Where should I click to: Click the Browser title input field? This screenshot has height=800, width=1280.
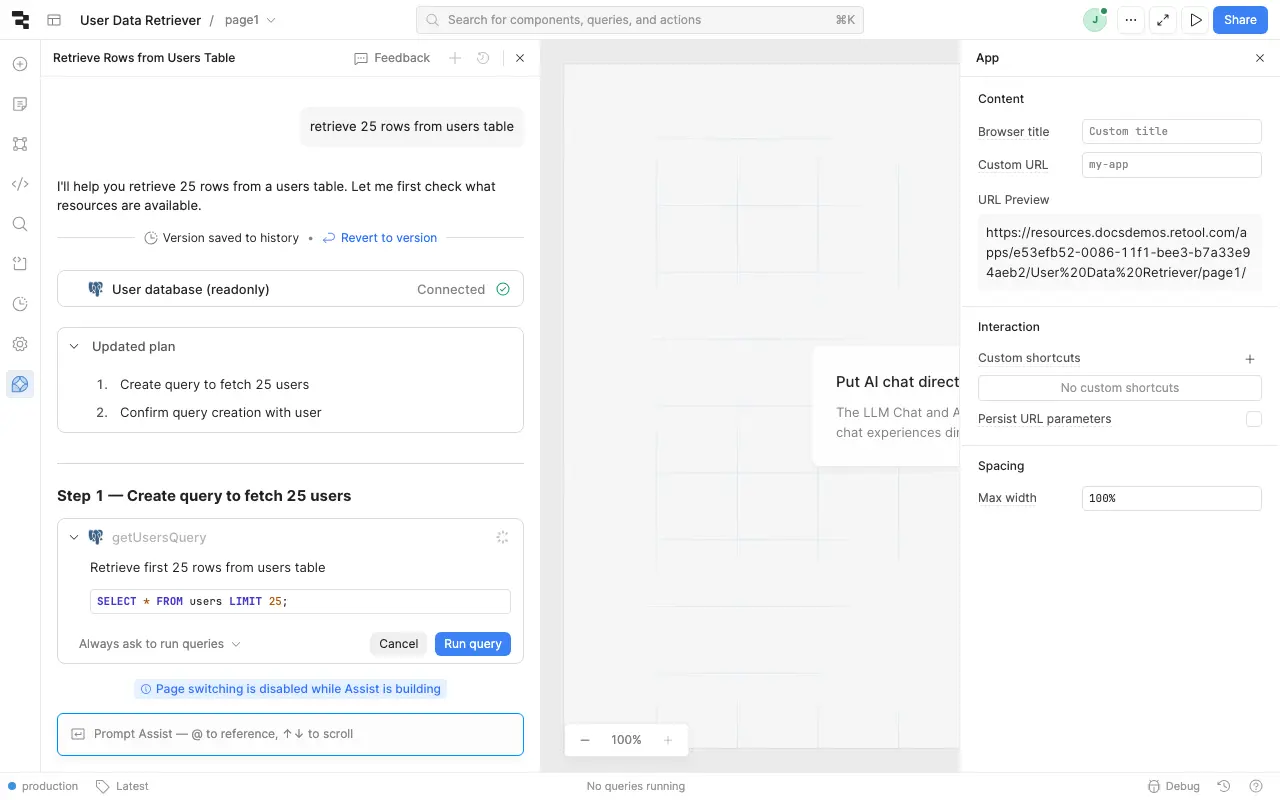(1171, 131)
